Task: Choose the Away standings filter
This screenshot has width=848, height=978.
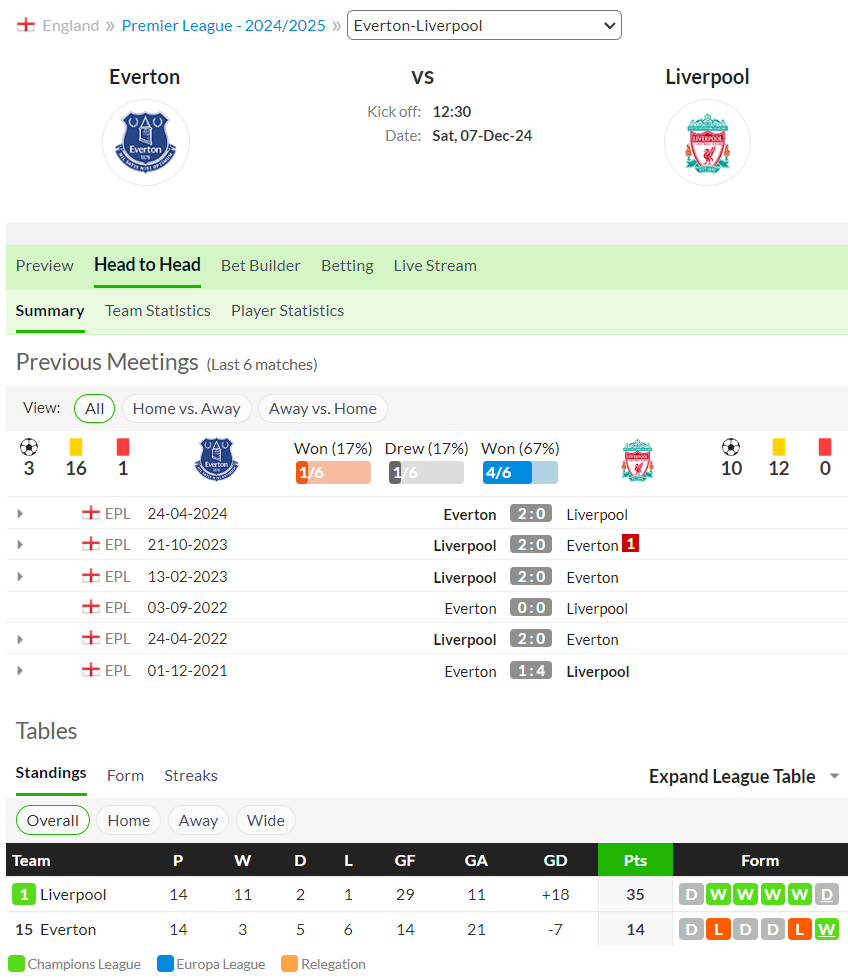Action: [198, 820]
